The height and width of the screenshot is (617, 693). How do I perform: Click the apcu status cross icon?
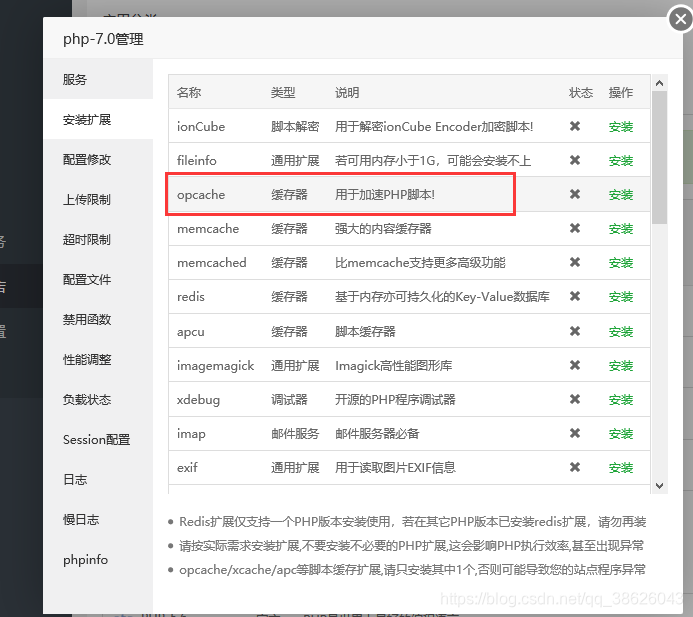[575, 331]
